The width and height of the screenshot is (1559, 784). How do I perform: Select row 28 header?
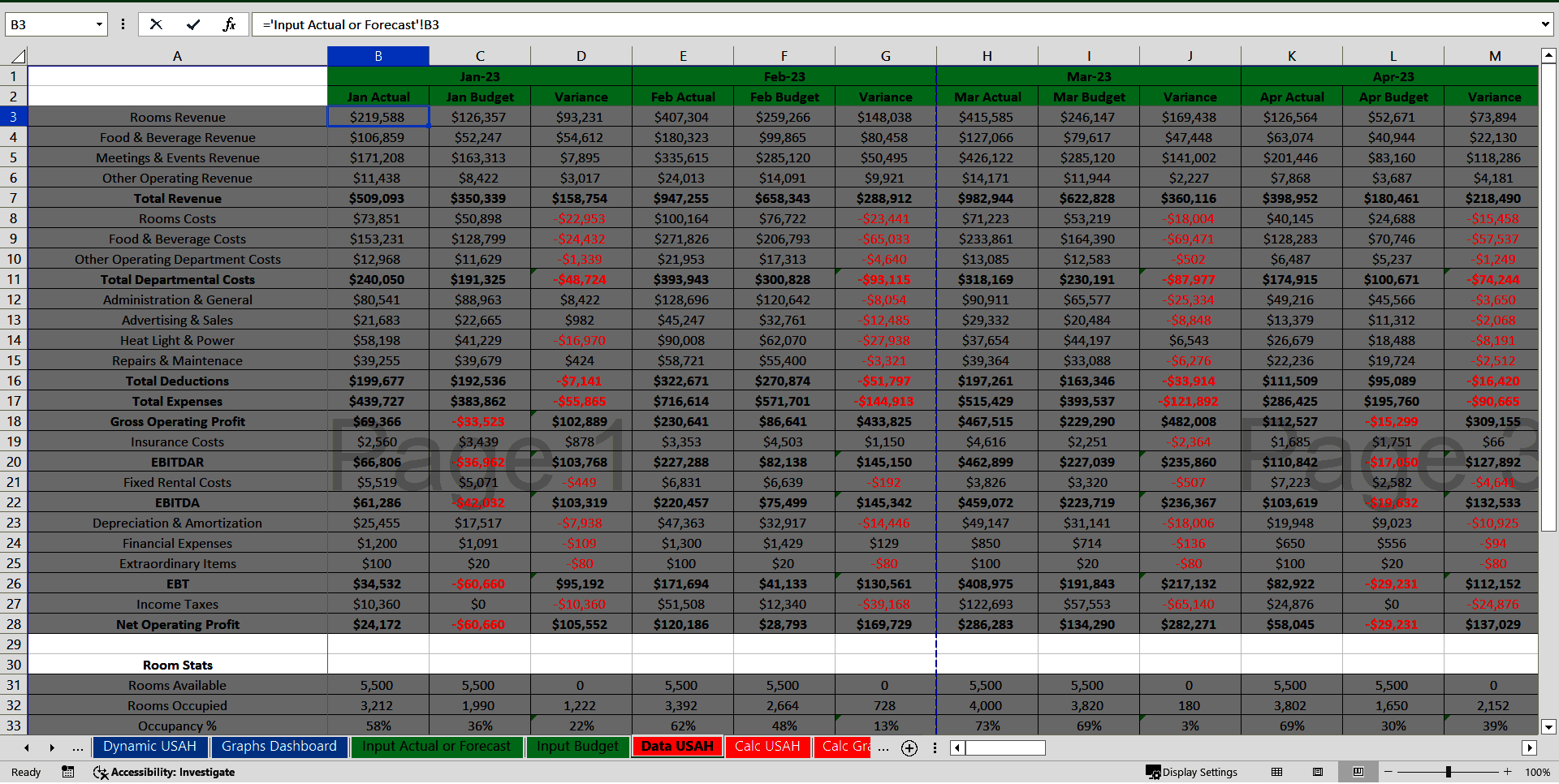pyautogui.click(x=14, y=624)
